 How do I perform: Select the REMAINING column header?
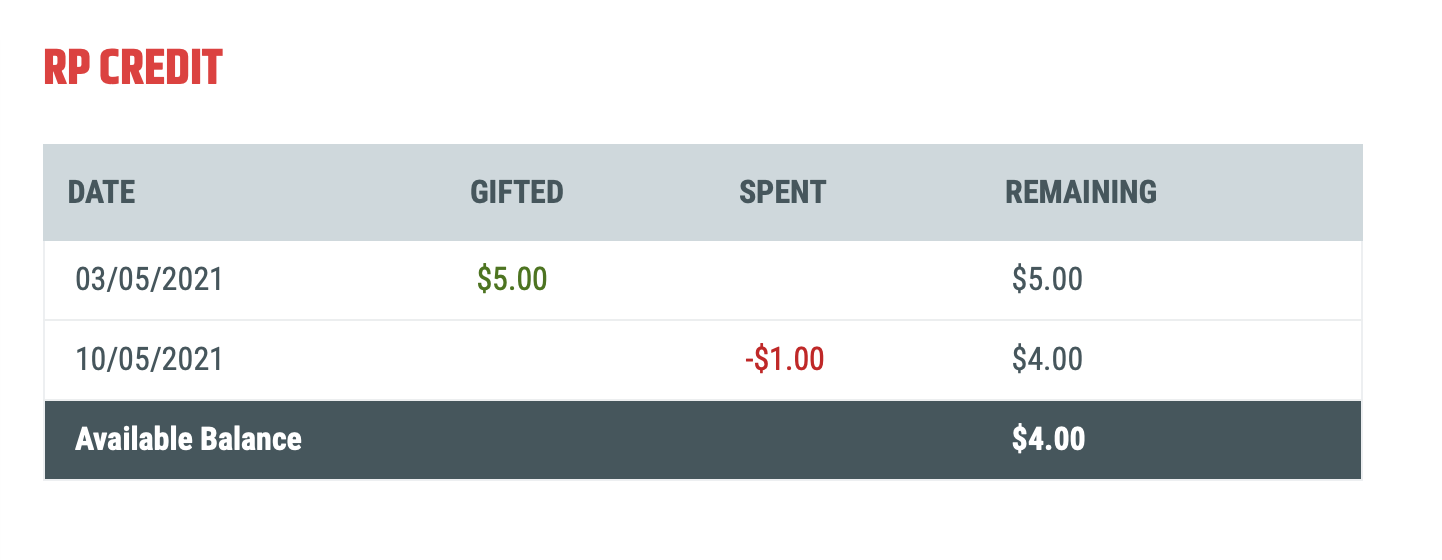pos(1081,192)
